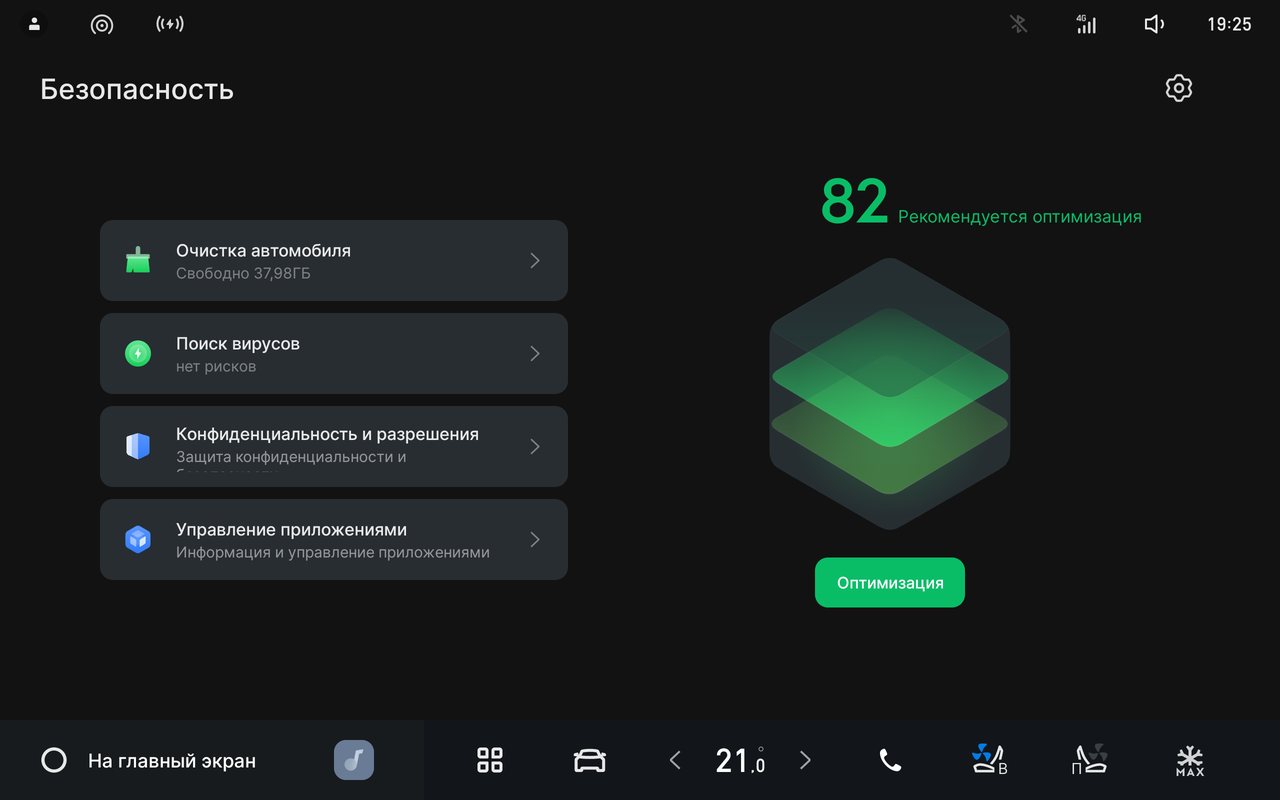Click the volume speaker icon
This screenshot has height=800, width=1280.
1154,24
